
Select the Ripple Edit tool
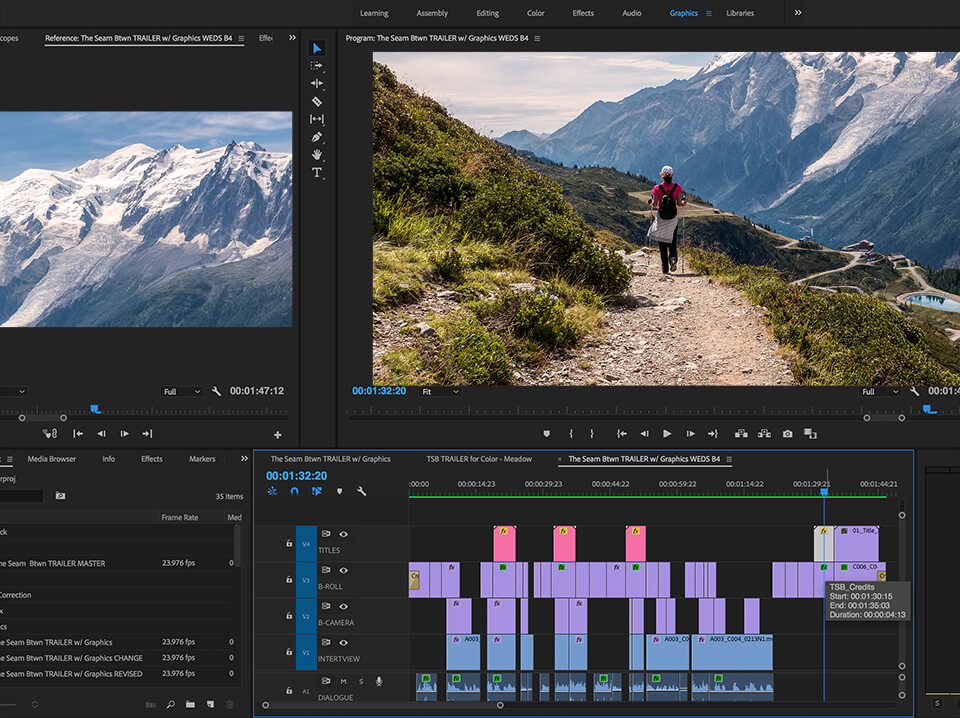coord(317,83)
